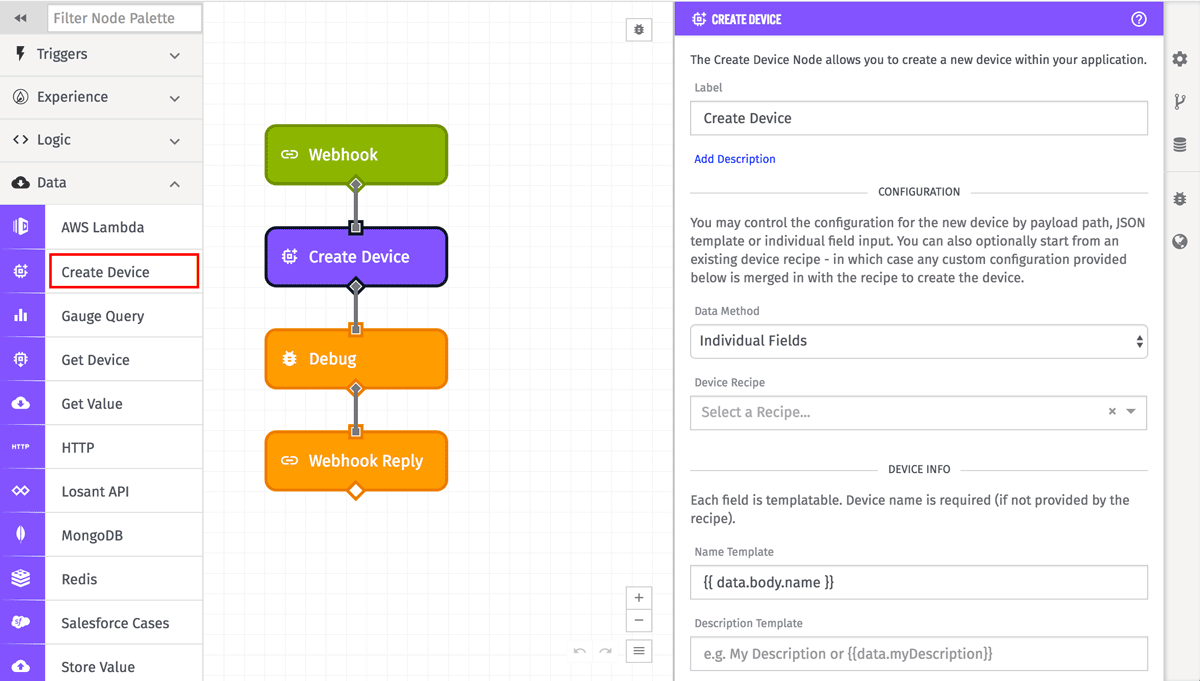Viewport: 1200px width, 681px height.
Task: Collapse the node palette with double-arrow icon
Action: point(21,18)
